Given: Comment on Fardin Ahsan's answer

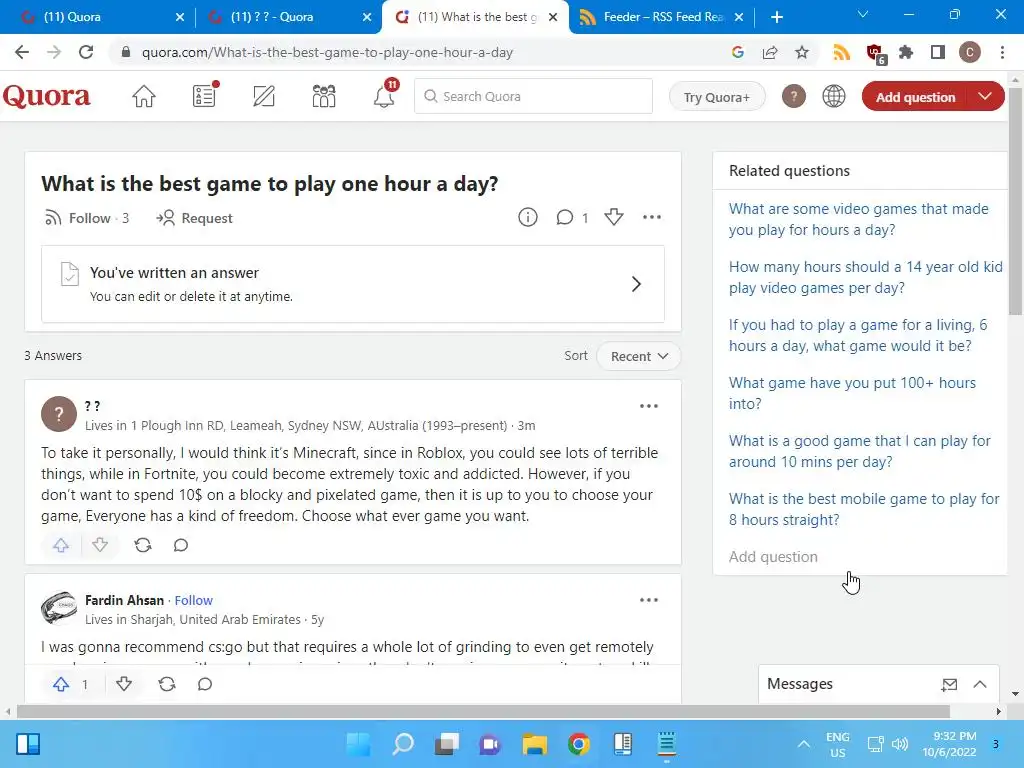Looking at the screenshot, I should click(205, 684).
